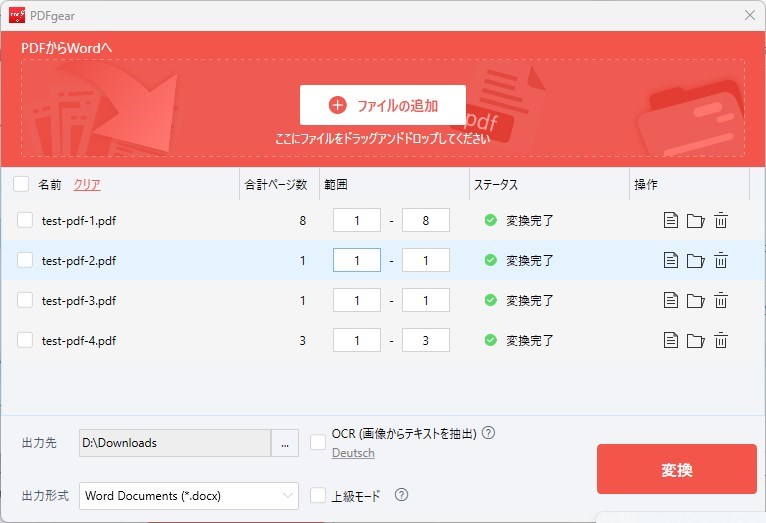
Task: Click the PDFgear app logo icon
Action: click(17, 15)
